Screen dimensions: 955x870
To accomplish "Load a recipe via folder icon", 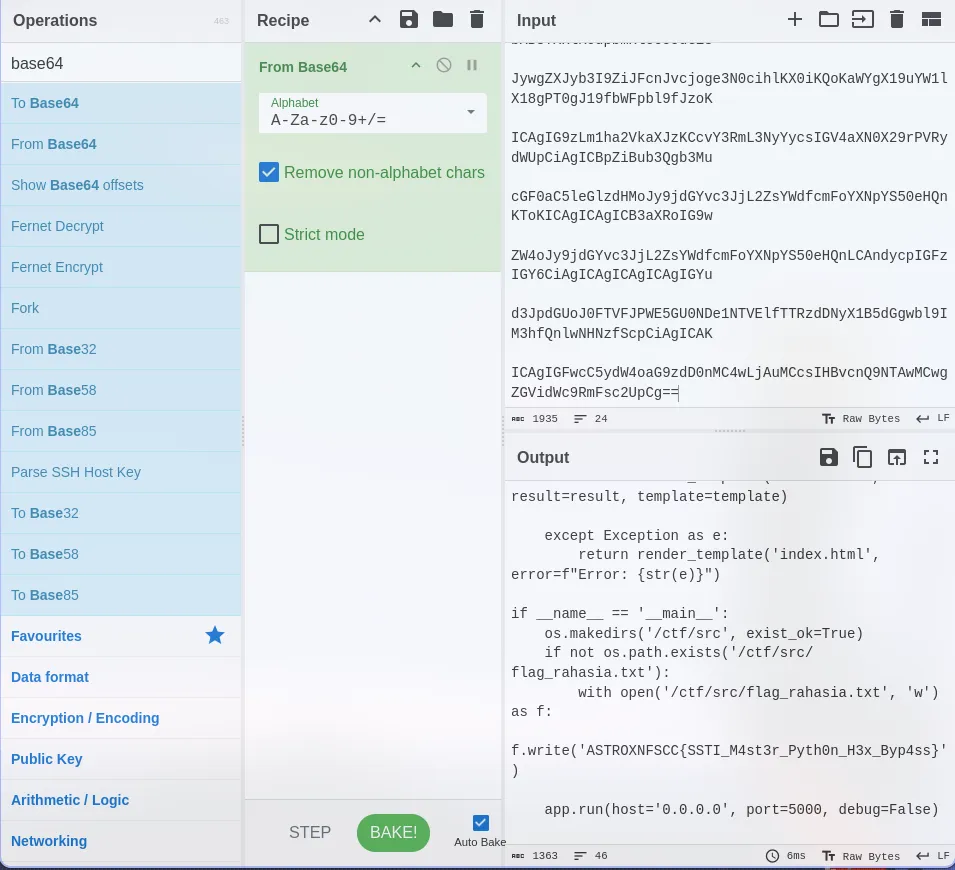I will 442,20.
